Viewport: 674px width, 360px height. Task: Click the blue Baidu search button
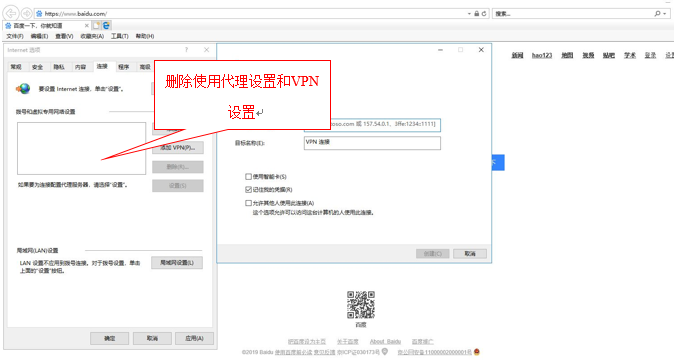tap(498, 162)
